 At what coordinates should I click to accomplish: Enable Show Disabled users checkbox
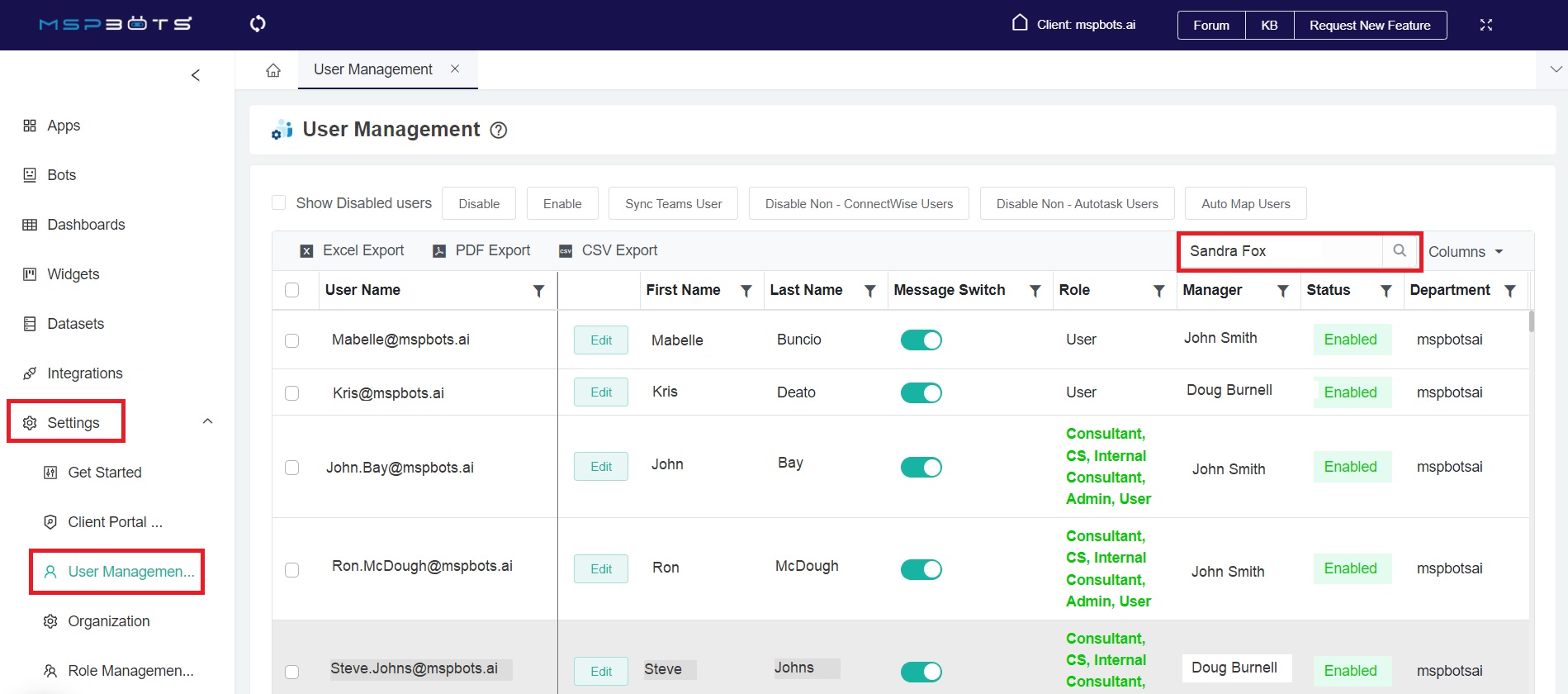pos(279,203)
